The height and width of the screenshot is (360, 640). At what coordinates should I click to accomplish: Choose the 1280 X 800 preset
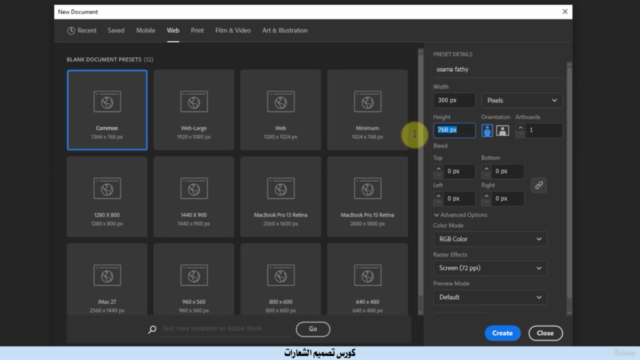click(x=107, y=197)
